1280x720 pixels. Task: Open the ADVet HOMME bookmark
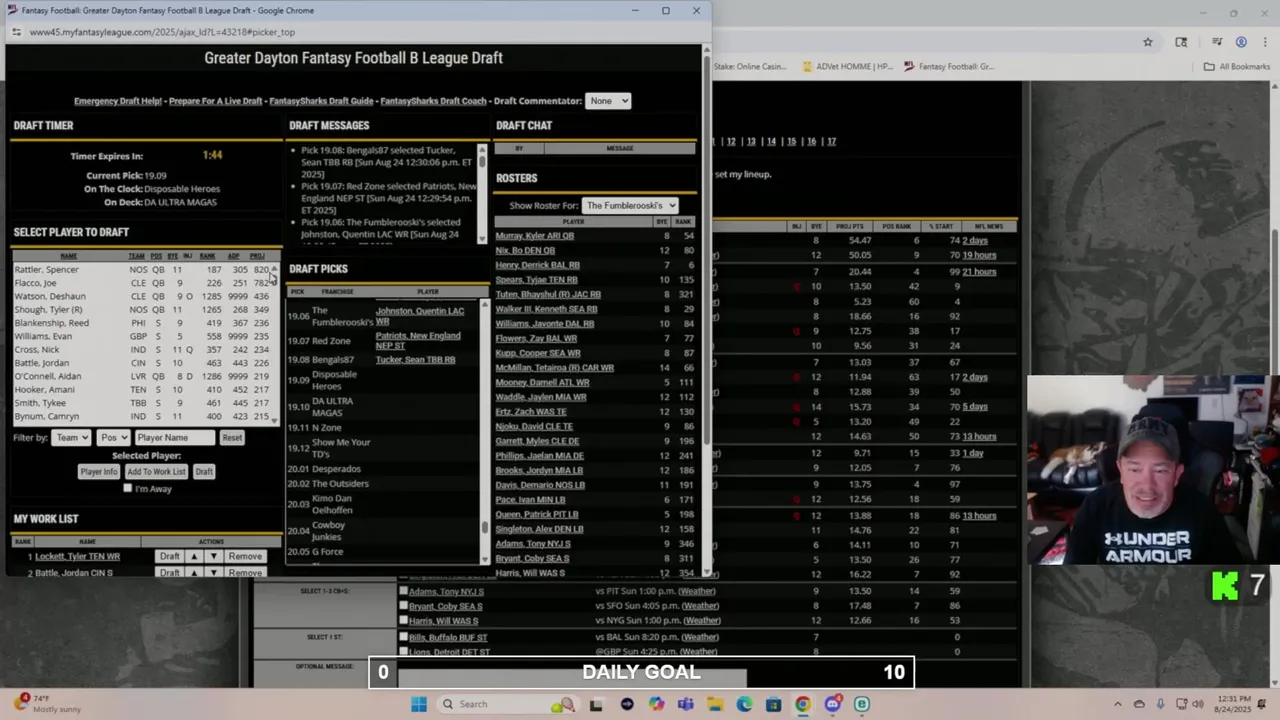coord(847,67)
